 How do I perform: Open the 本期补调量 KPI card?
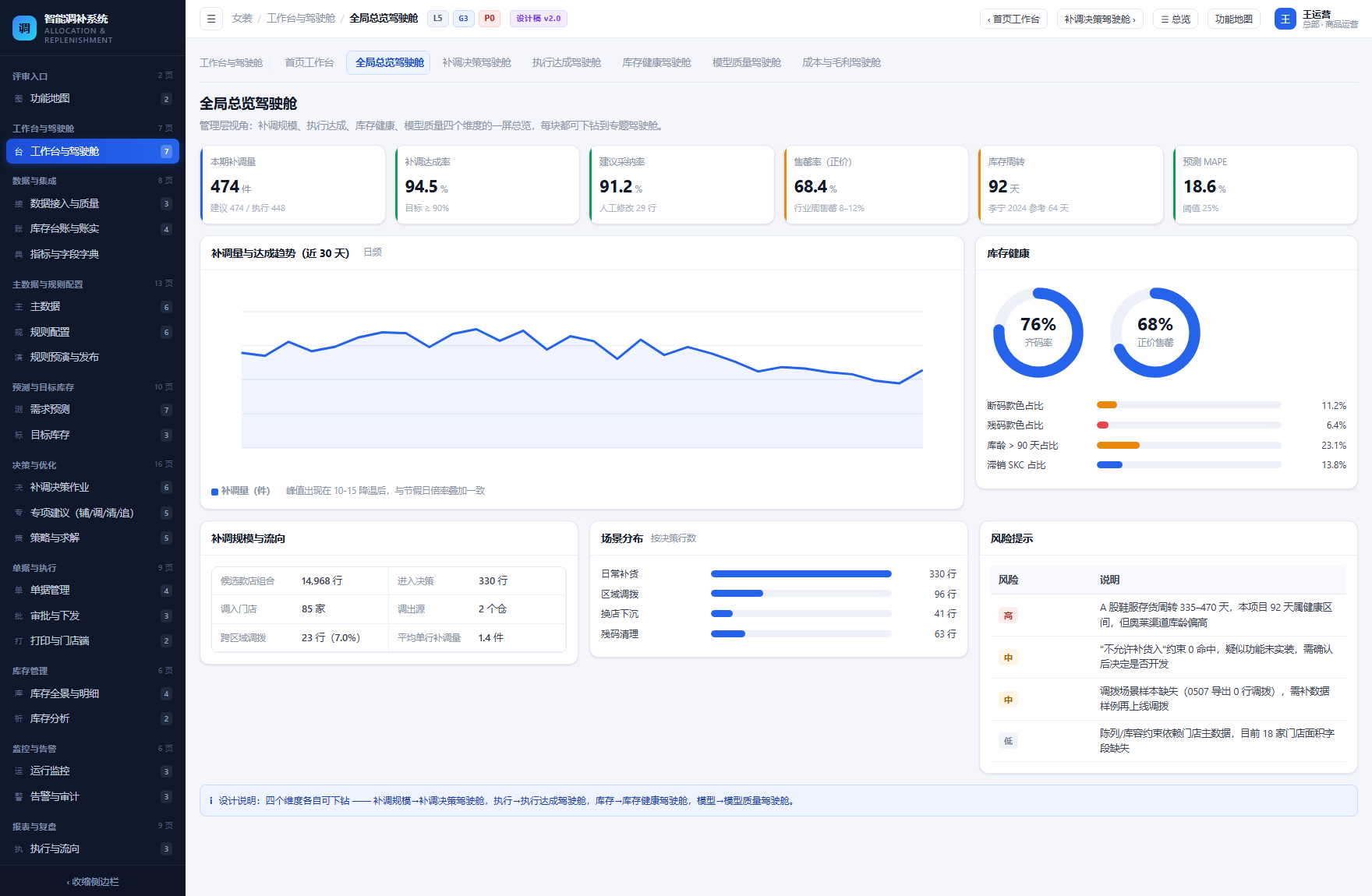coord(293,185)
